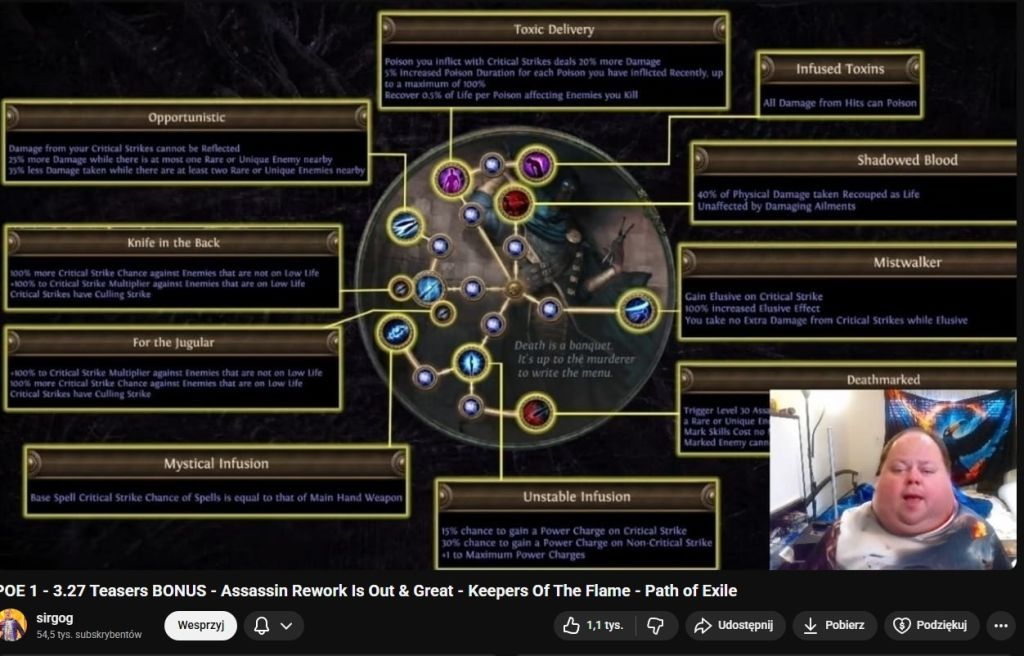Screen dimensions: 1024x656
Task: Open the three-dot more actions menu
Action: tap(1000, 625)
